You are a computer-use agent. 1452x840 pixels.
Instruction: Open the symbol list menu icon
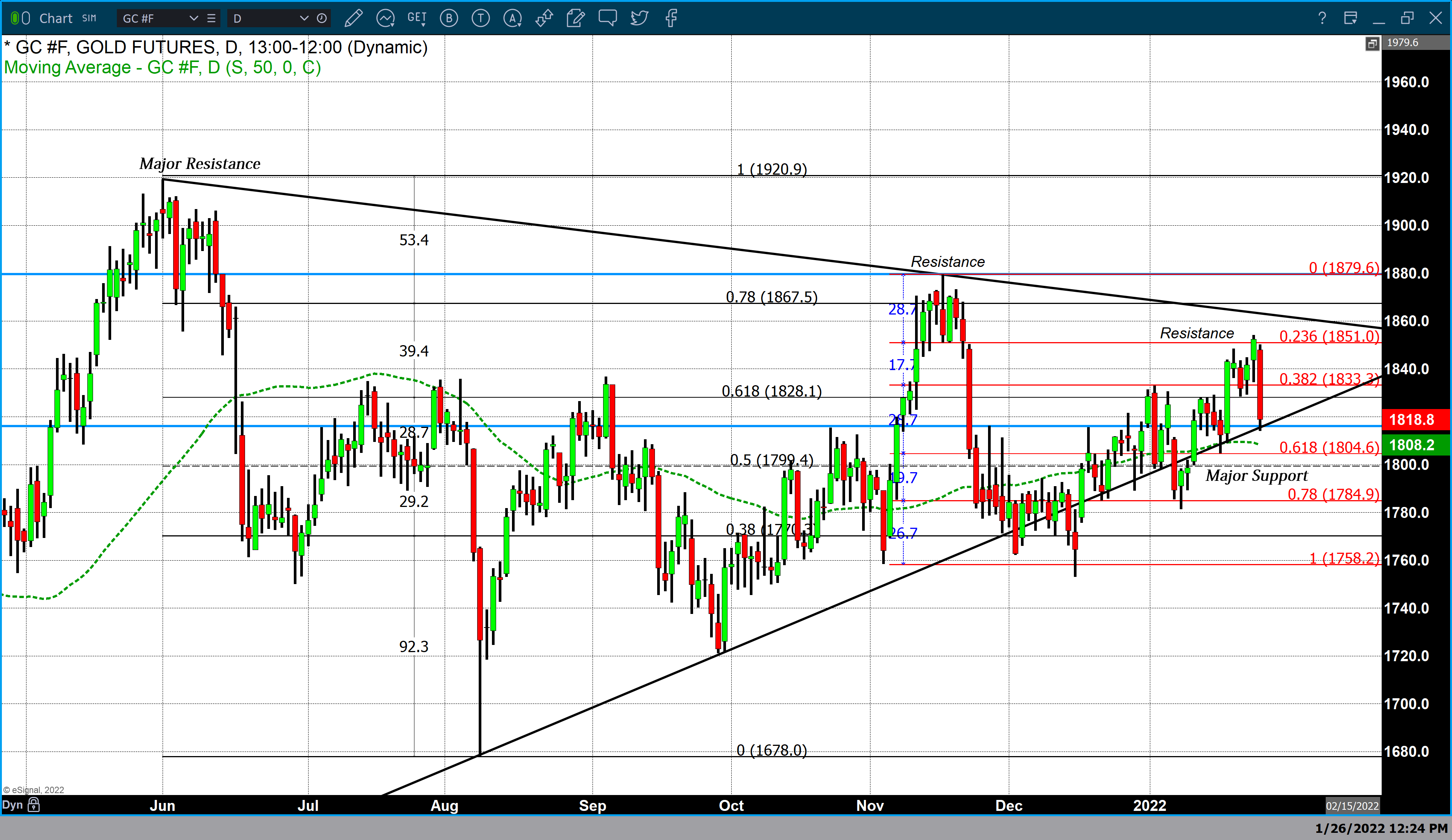tap(211, 19)
